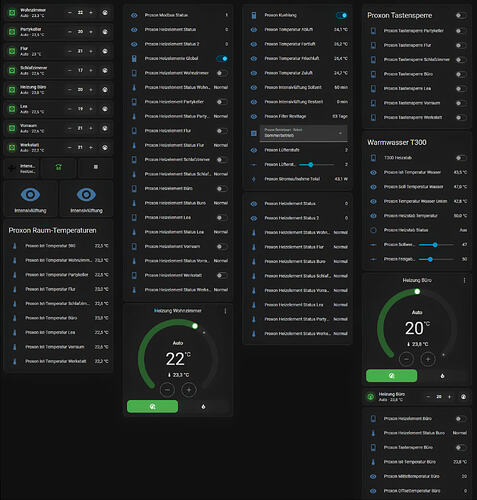Open the Sommerbetrieb operating mode dropdown
477x500 pixels.
click(303, 133)
